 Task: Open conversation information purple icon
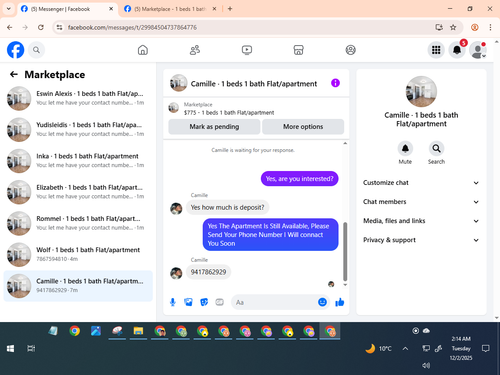point(335,83)
